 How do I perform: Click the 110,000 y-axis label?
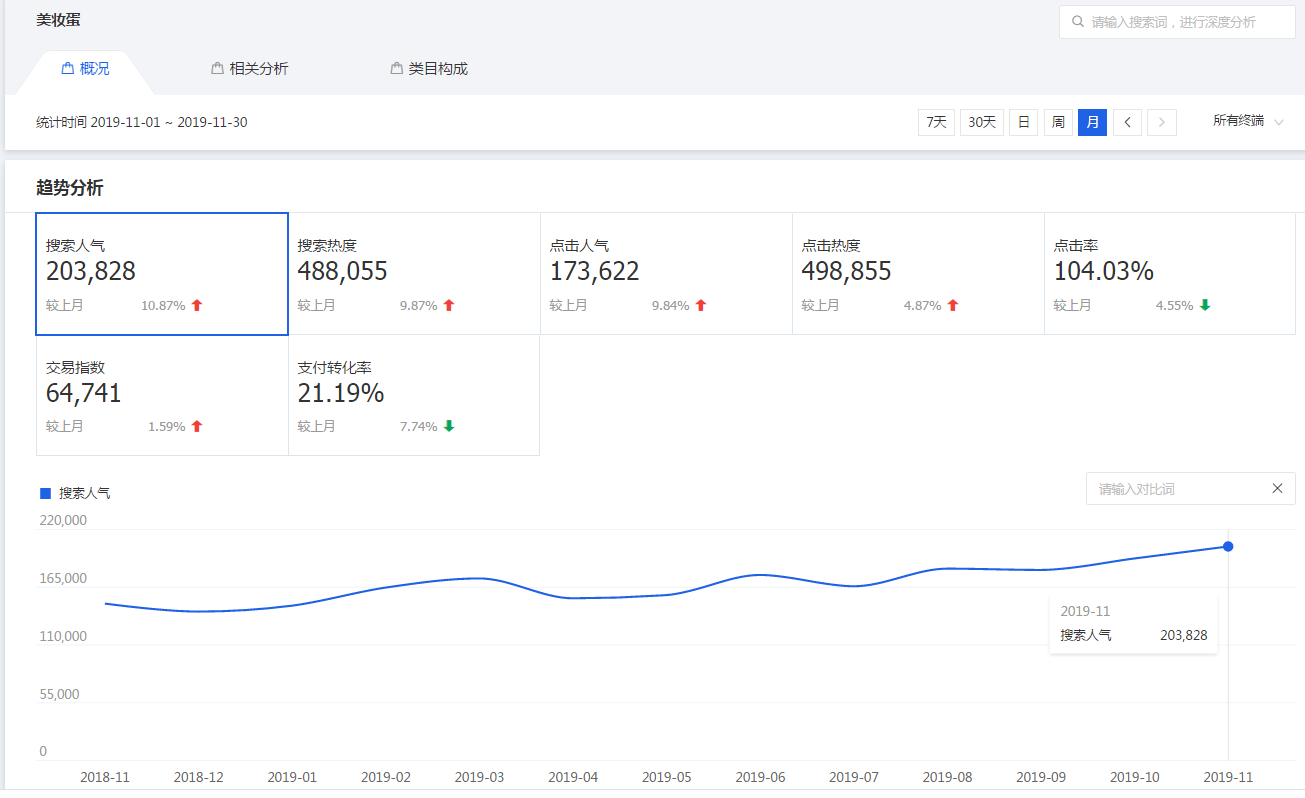[63, 636]
